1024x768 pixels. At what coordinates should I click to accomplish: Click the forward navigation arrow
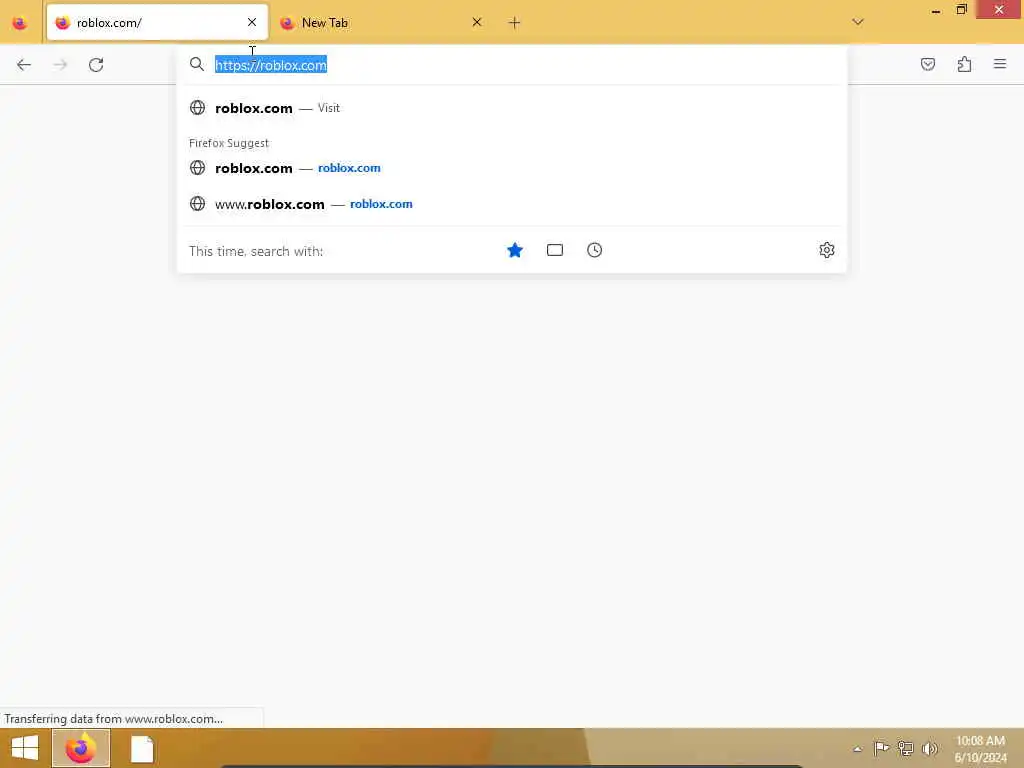pyautogui.click(x=60, y=65)
